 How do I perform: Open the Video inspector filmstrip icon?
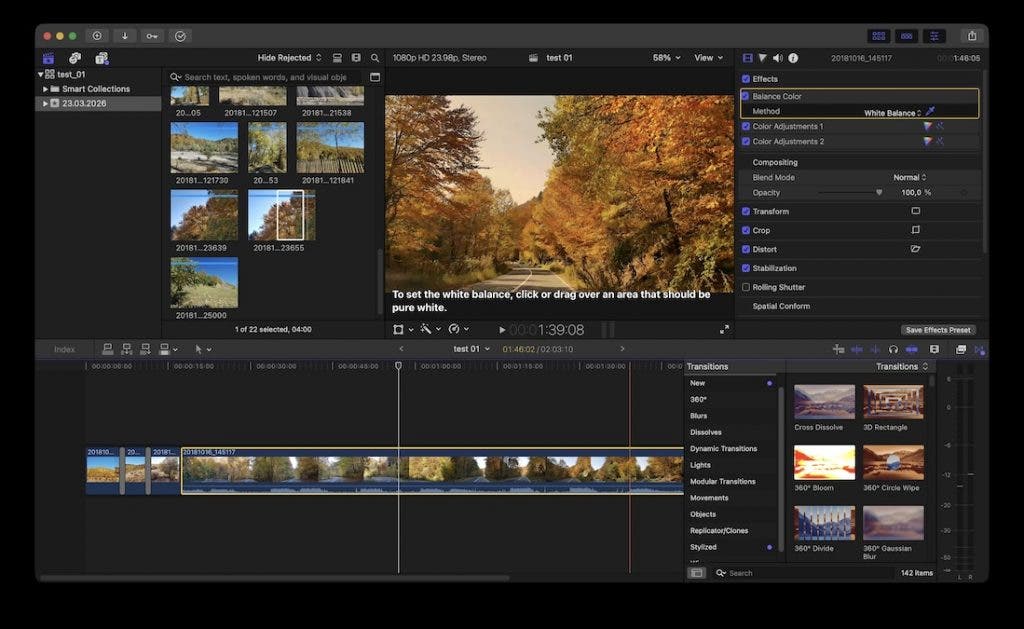(x=748, y=58)
